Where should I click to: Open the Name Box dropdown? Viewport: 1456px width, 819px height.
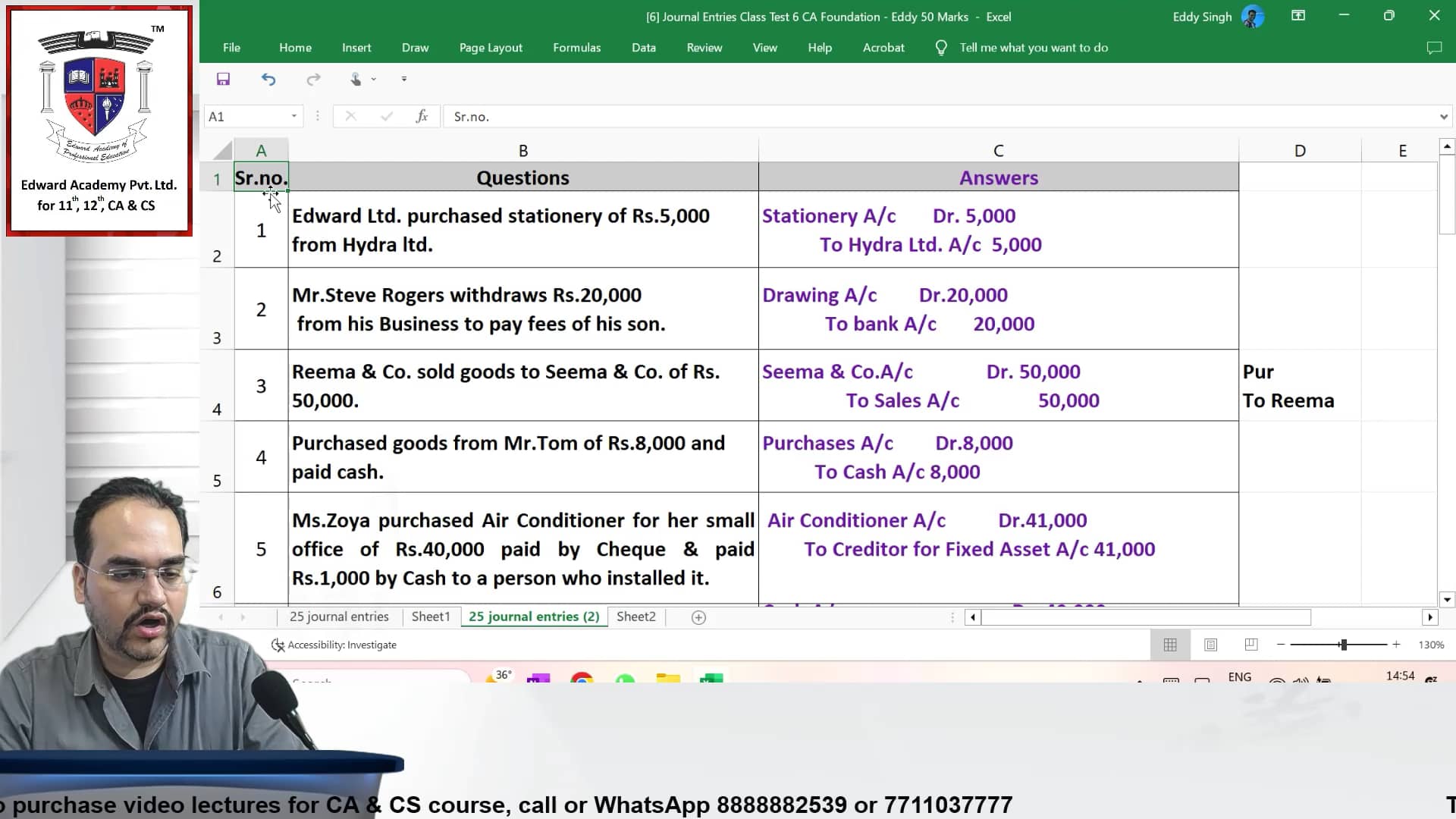click(296, 116)
